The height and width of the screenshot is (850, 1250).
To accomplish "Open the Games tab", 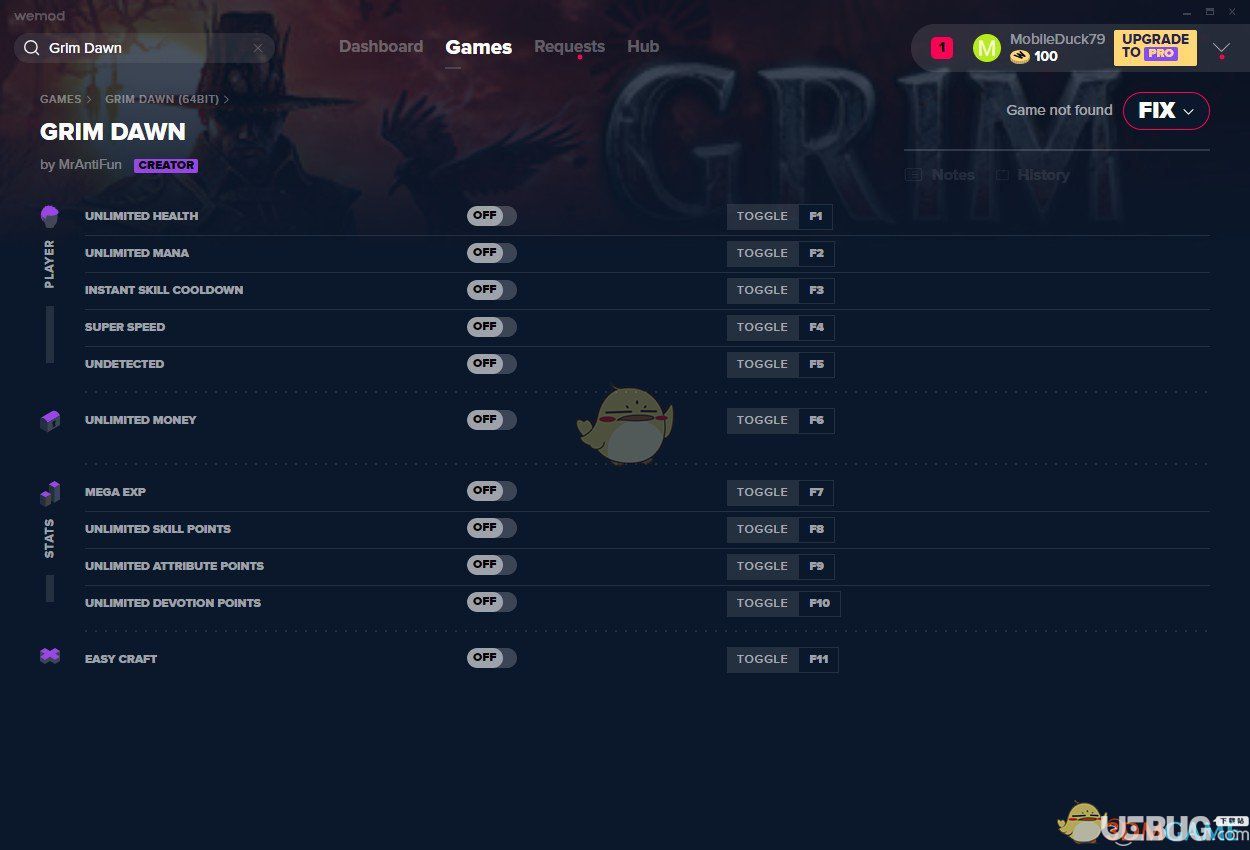I will point(479,47).
